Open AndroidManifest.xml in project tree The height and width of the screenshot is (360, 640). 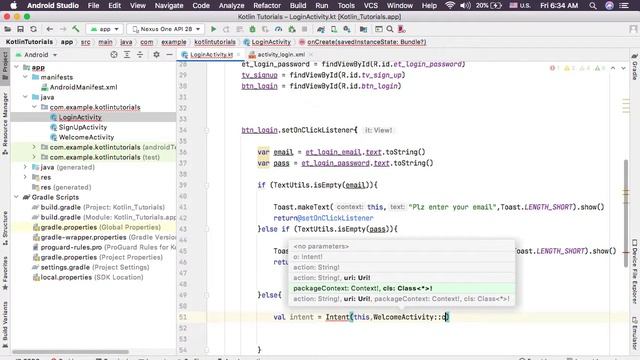click(x=83, y=87)
